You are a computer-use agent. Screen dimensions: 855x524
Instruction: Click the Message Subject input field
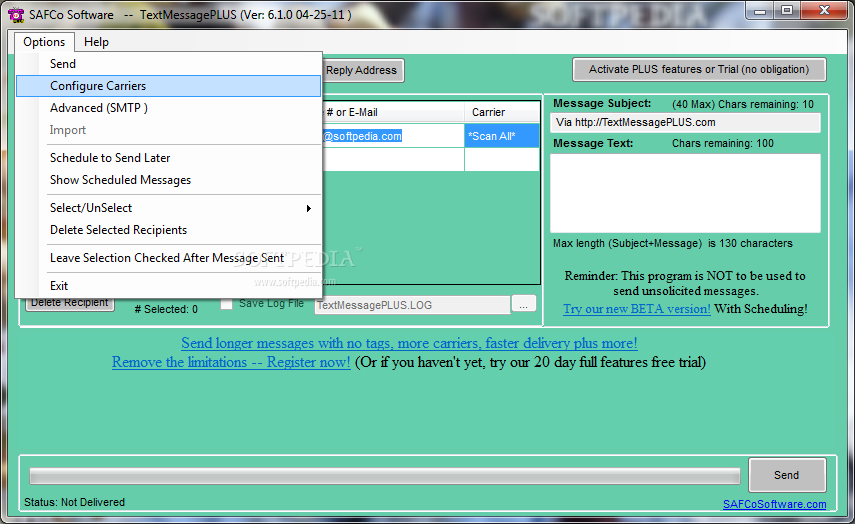point(685,123)
